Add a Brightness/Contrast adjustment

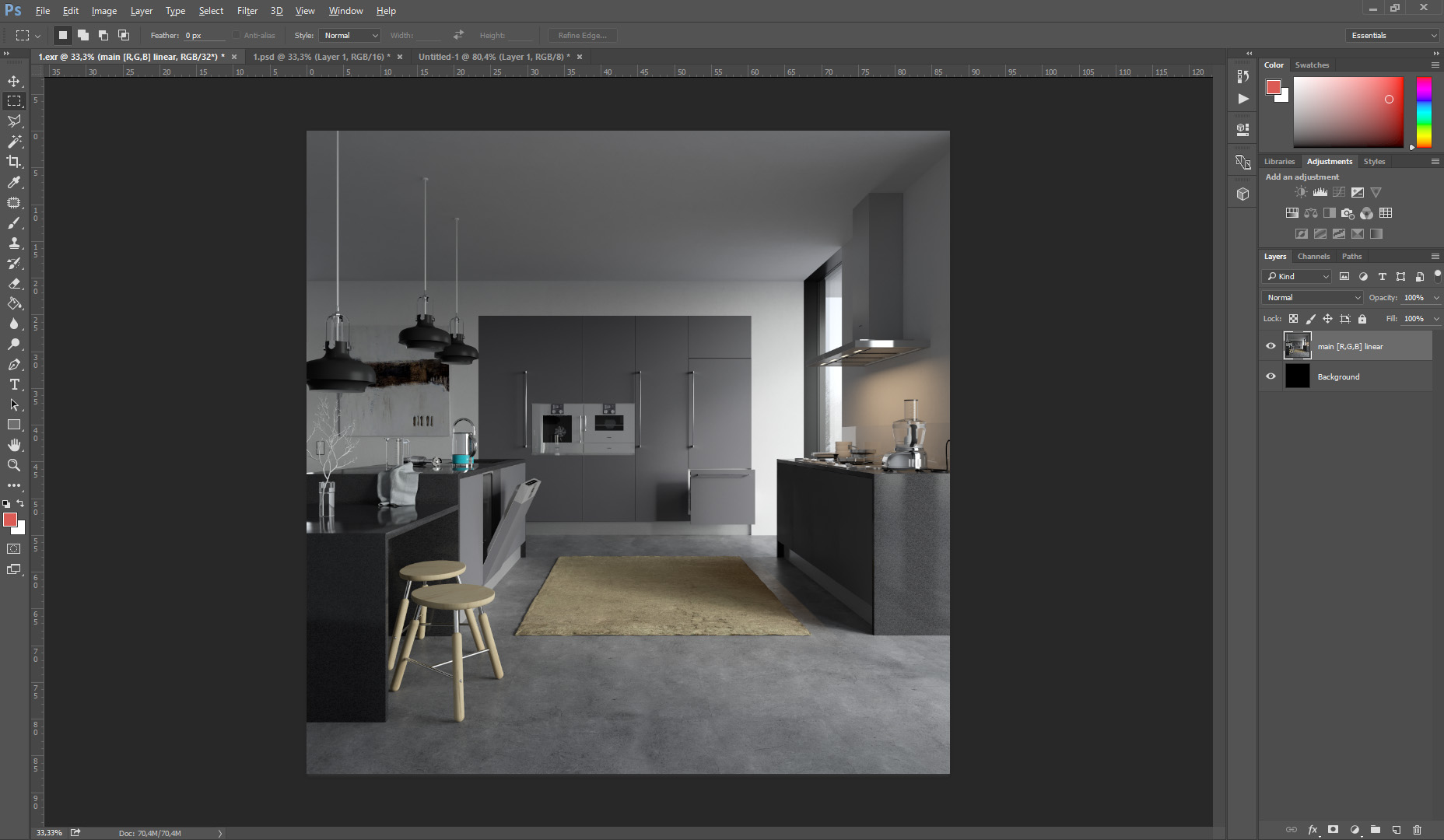click(x=1301, y=192)
